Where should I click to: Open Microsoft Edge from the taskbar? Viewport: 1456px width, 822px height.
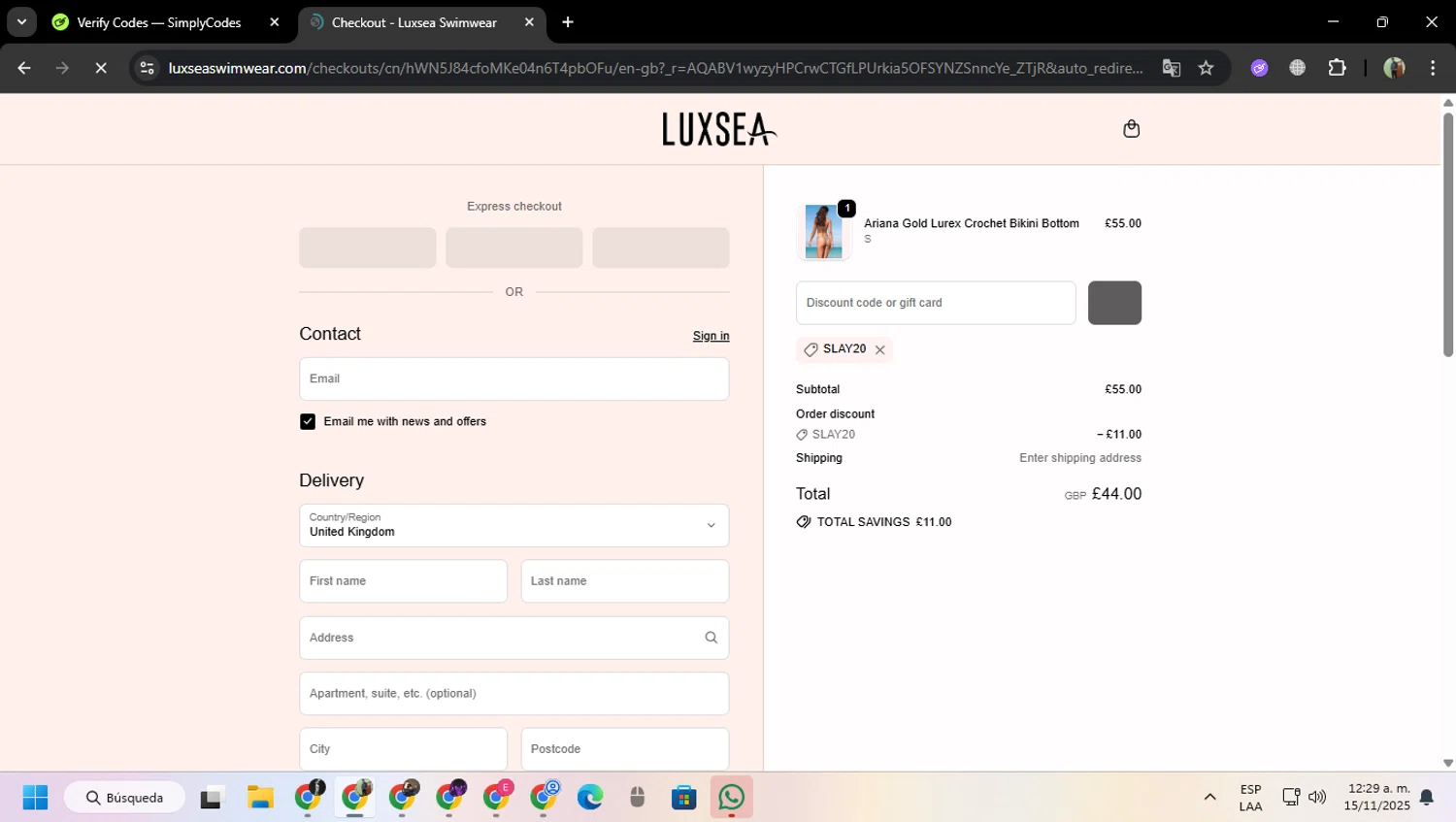click(x=590, y=798)
